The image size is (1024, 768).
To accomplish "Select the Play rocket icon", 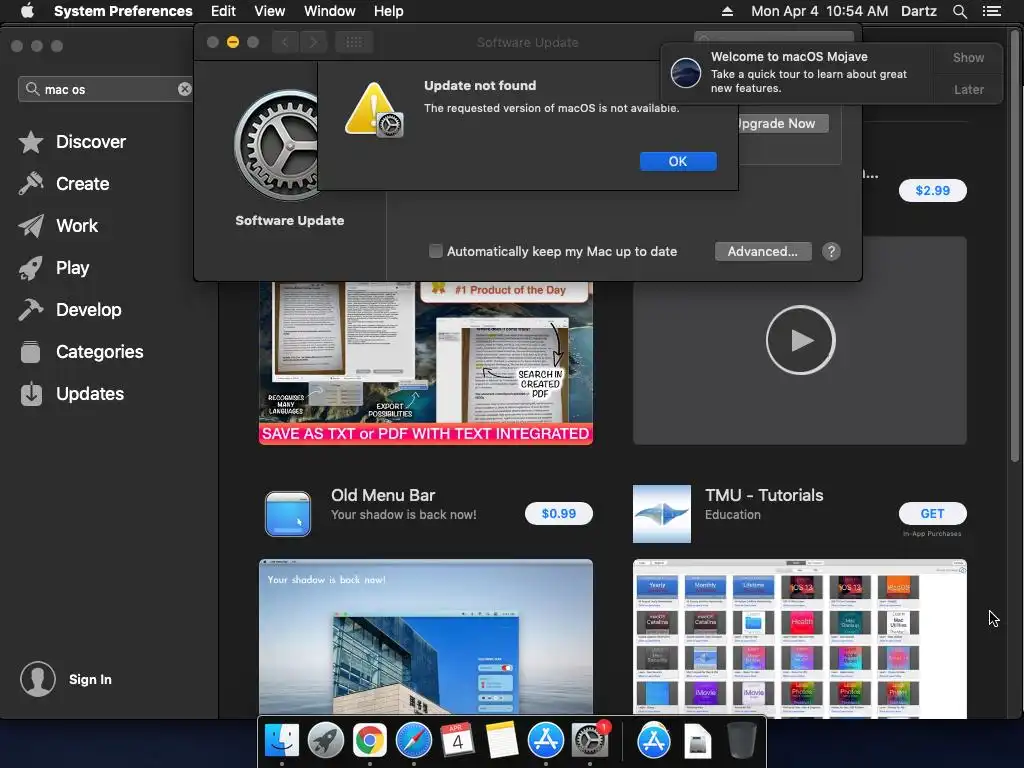I will [31, 268].
